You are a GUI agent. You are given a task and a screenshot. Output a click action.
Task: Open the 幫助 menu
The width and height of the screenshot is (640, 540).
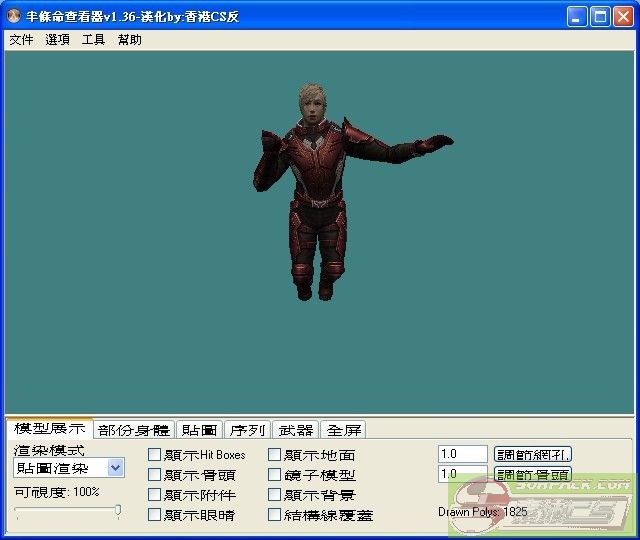pos(129,40)
